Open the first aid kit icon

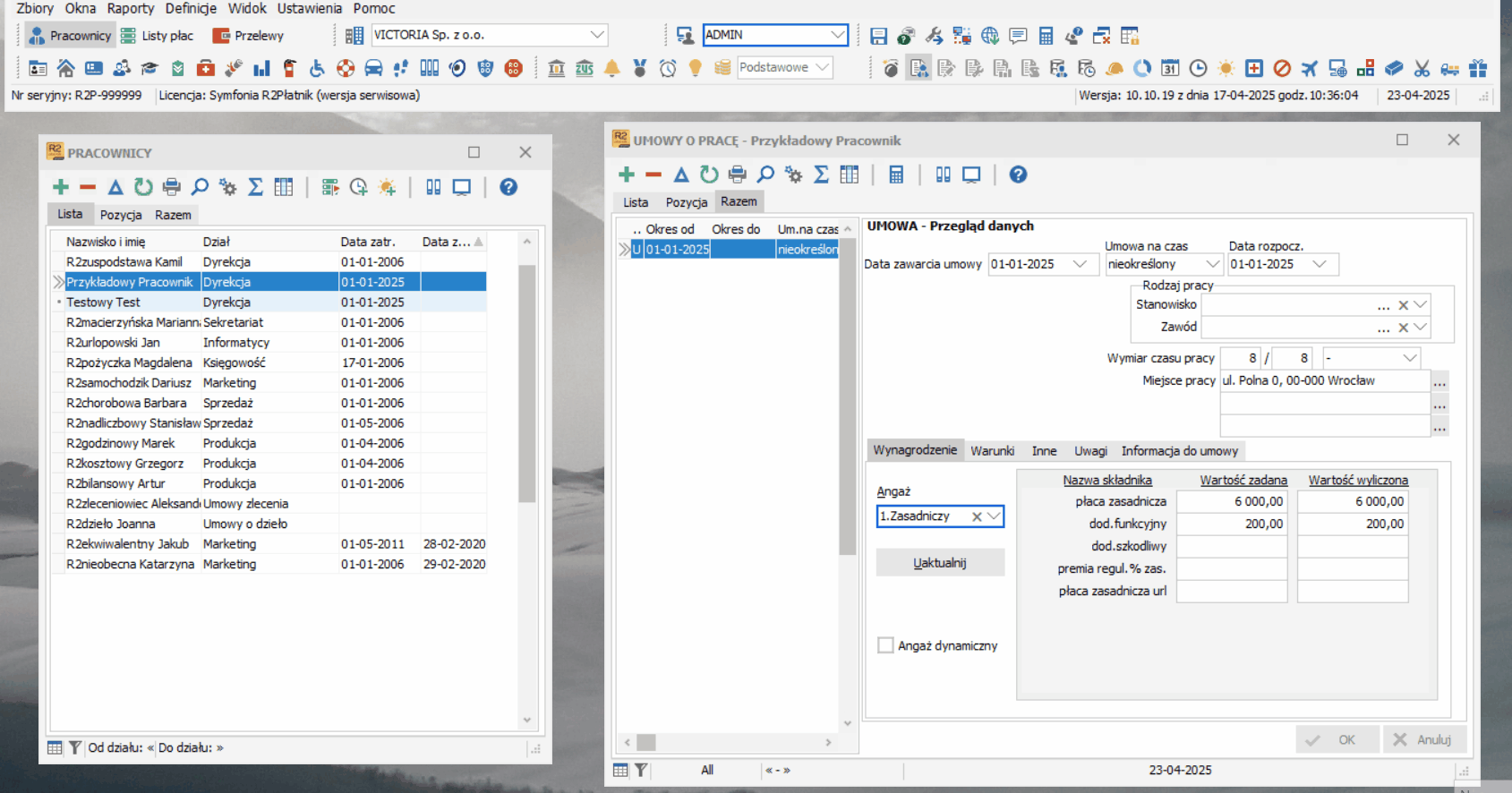click(x=205, y=68)
